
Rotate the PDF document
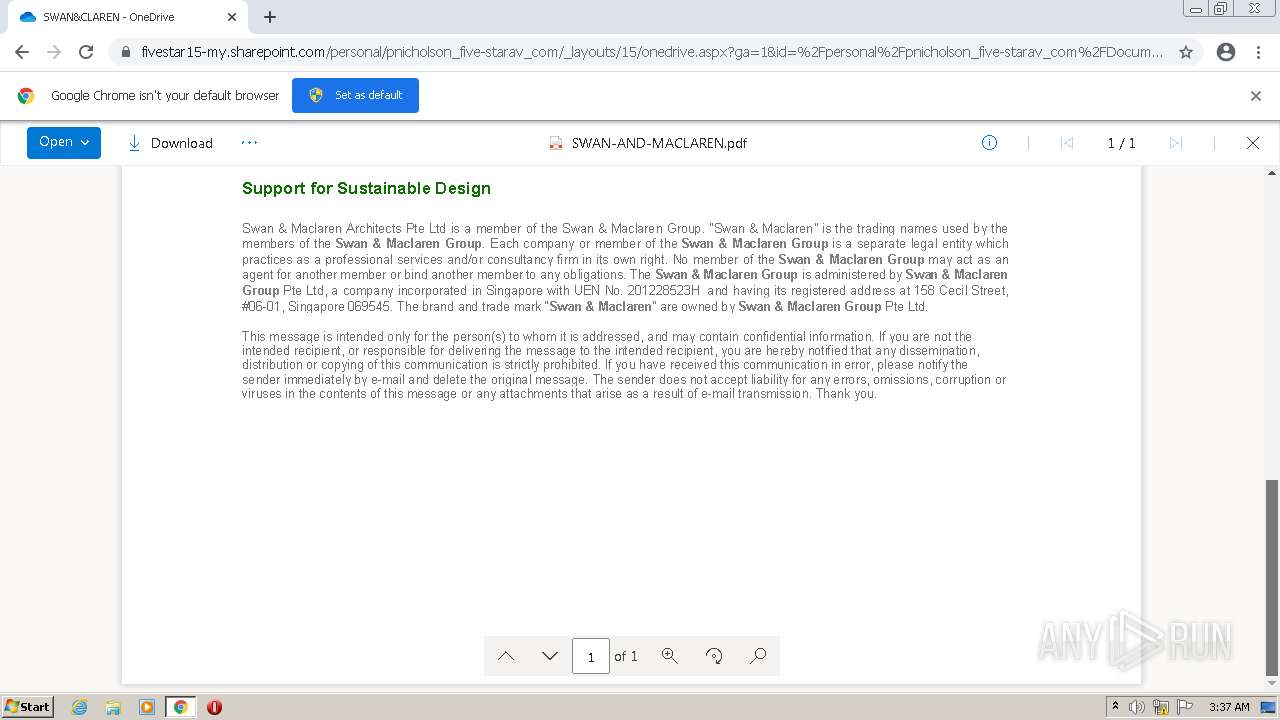(714, 656)
